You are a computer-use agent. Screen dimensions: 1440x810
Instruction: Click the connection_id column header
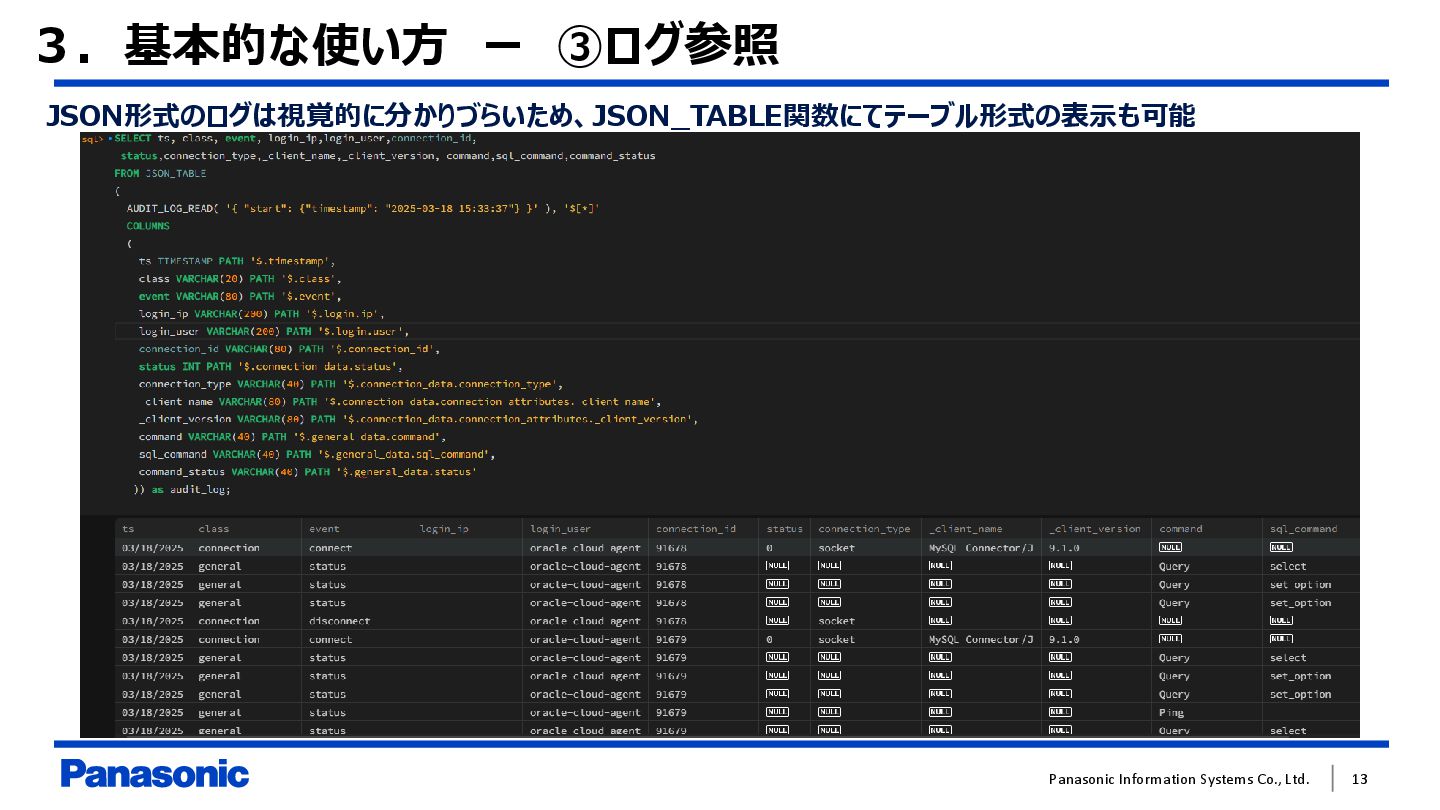point(695,529)
